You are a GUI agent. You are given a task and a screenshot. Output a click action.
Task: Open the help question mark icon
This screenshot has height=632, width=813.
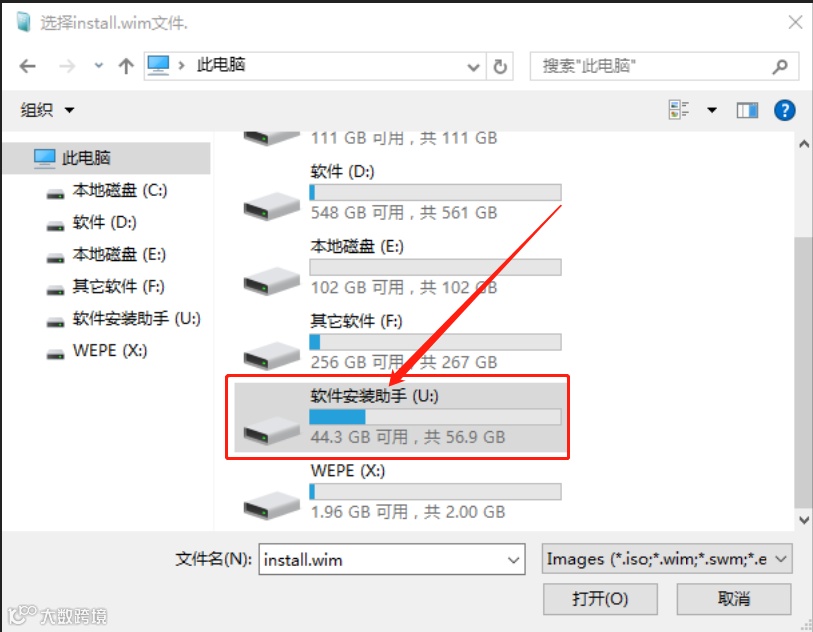pos(784,110)
